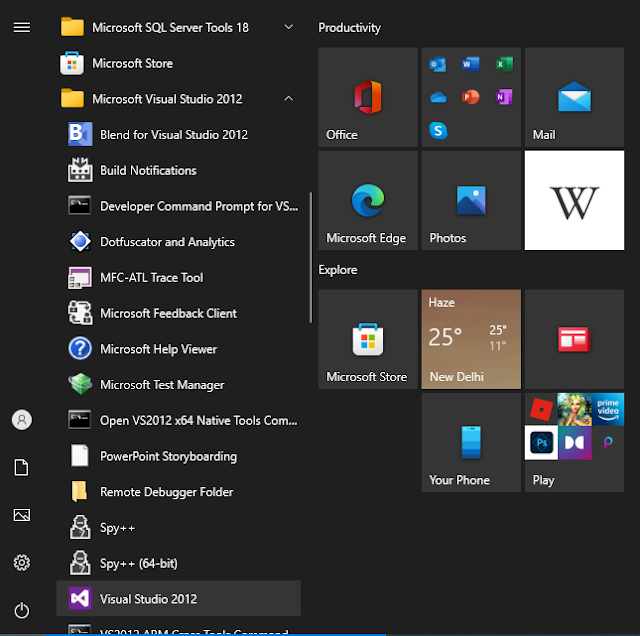Open MFC-ATL Trace Tool
Image resolution: width=640 pixels, height=636 pixels.
178,278
